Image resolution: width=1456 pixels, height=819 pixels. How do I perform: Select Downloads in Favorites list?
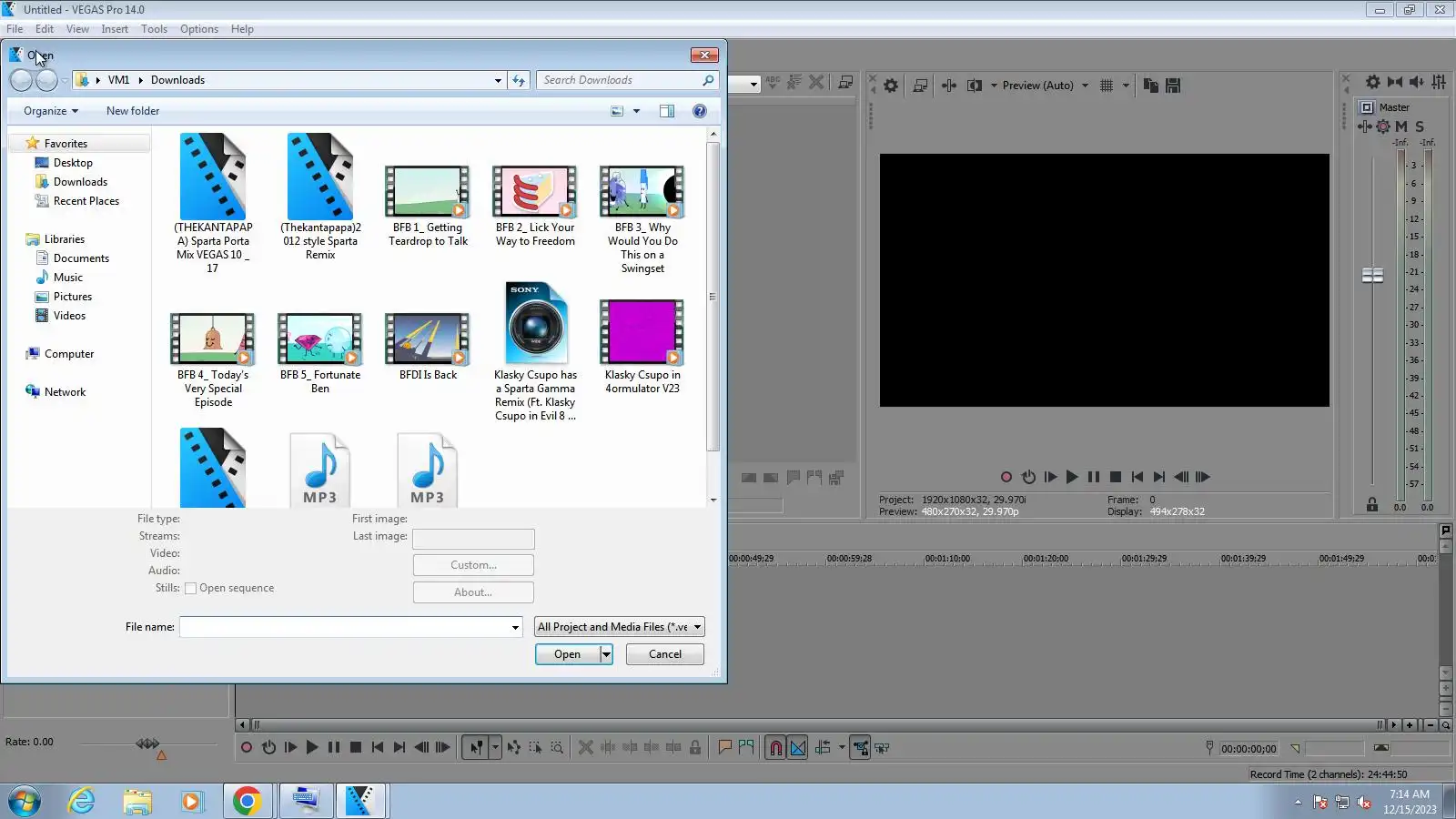pos(80,182)
